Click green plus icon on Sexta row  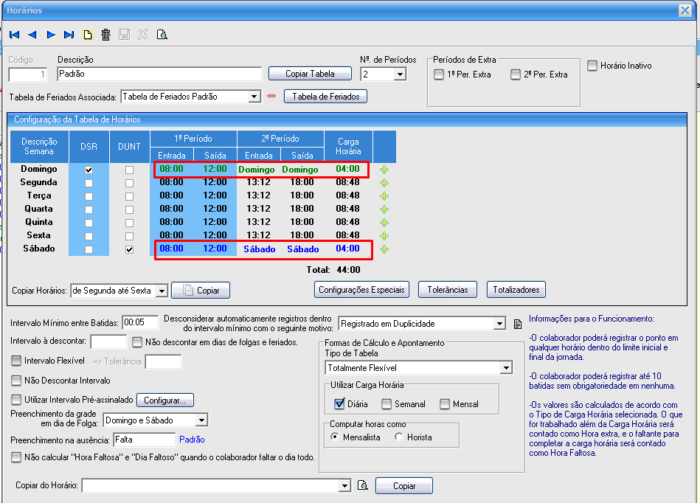click(x=384, y=236)
